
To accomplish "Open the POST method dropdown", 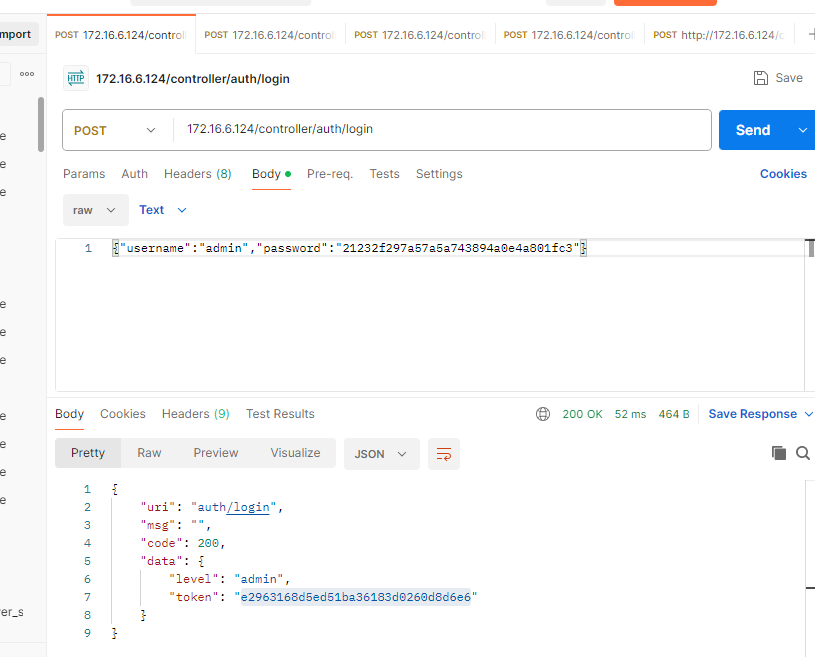I will [115, 130].
